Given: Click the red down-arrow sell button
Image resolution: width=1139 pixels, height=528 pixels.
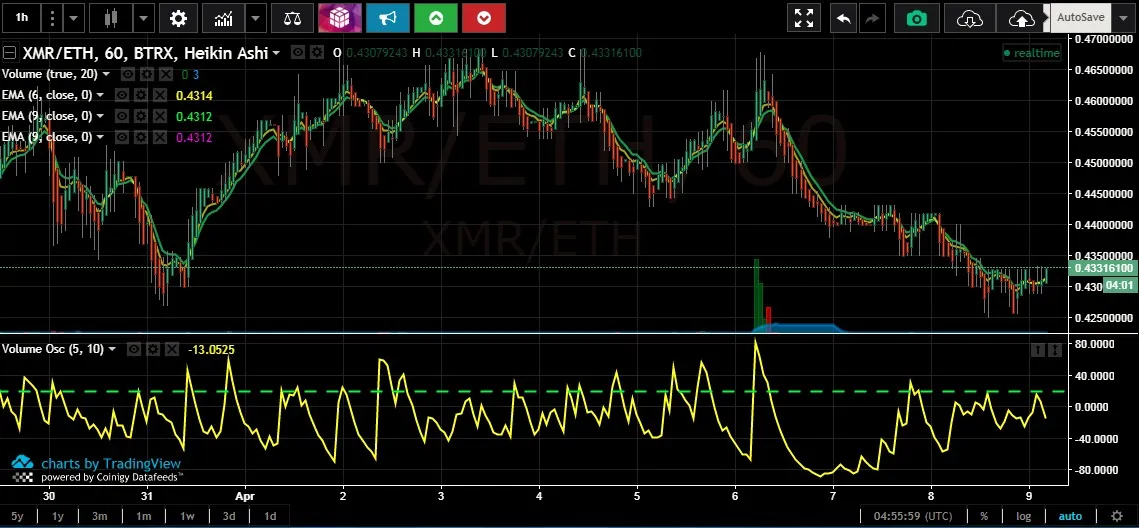Looking at the screenshot, I should tap(484, 18).
